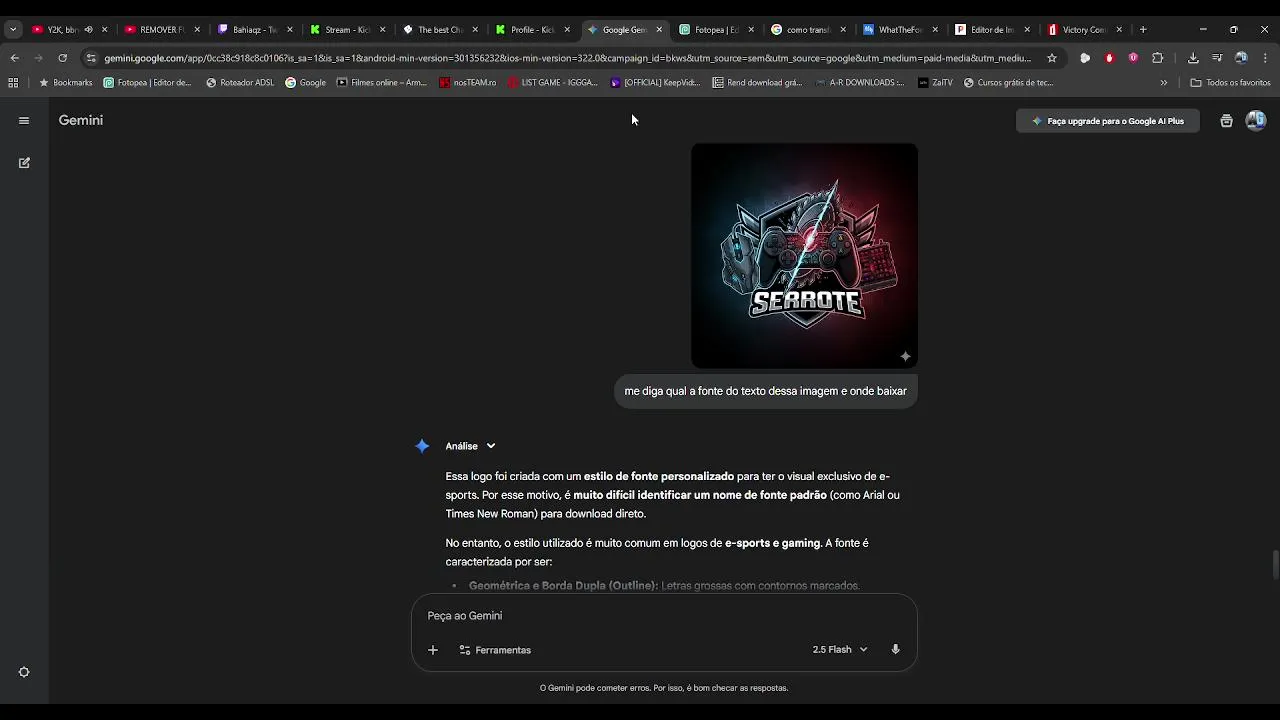This screenshot has width=1280, height=720.
Task: Open the Ferramentas tools button
Action: (495, 650)
